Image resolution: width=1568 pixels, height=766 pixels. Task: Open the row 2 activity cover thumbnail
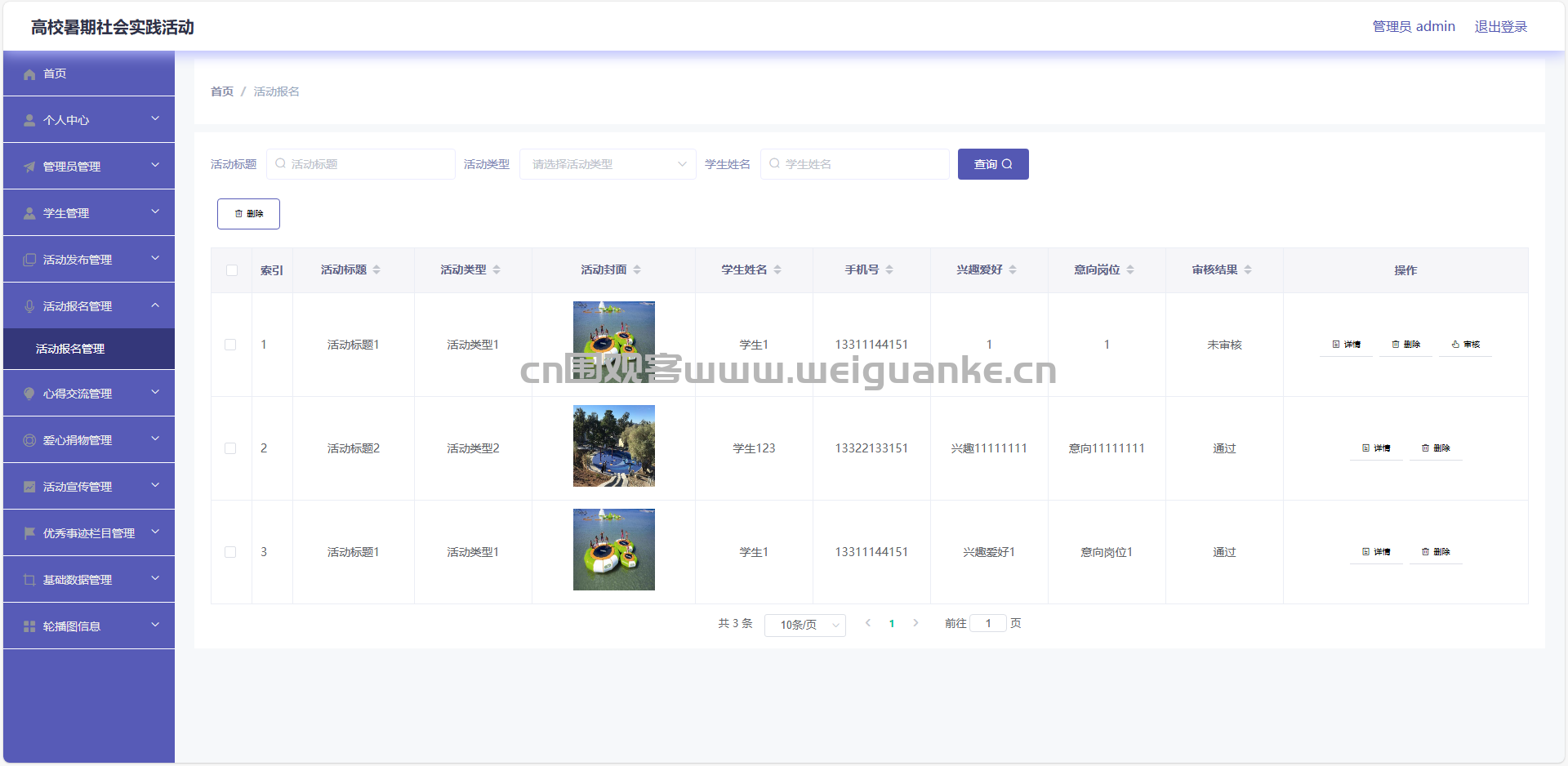tap(613, 446)
